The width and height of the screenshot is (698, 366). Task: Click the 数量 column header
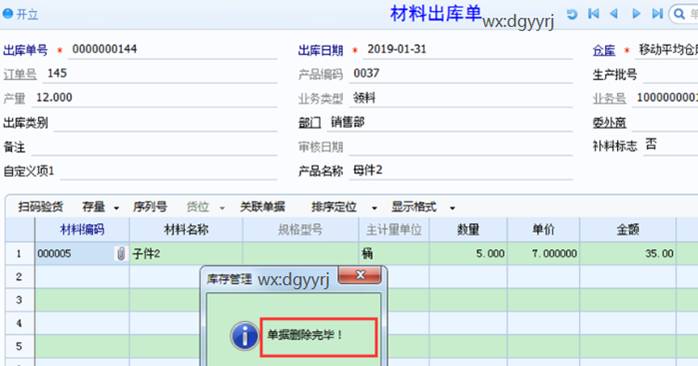point(468,230)
